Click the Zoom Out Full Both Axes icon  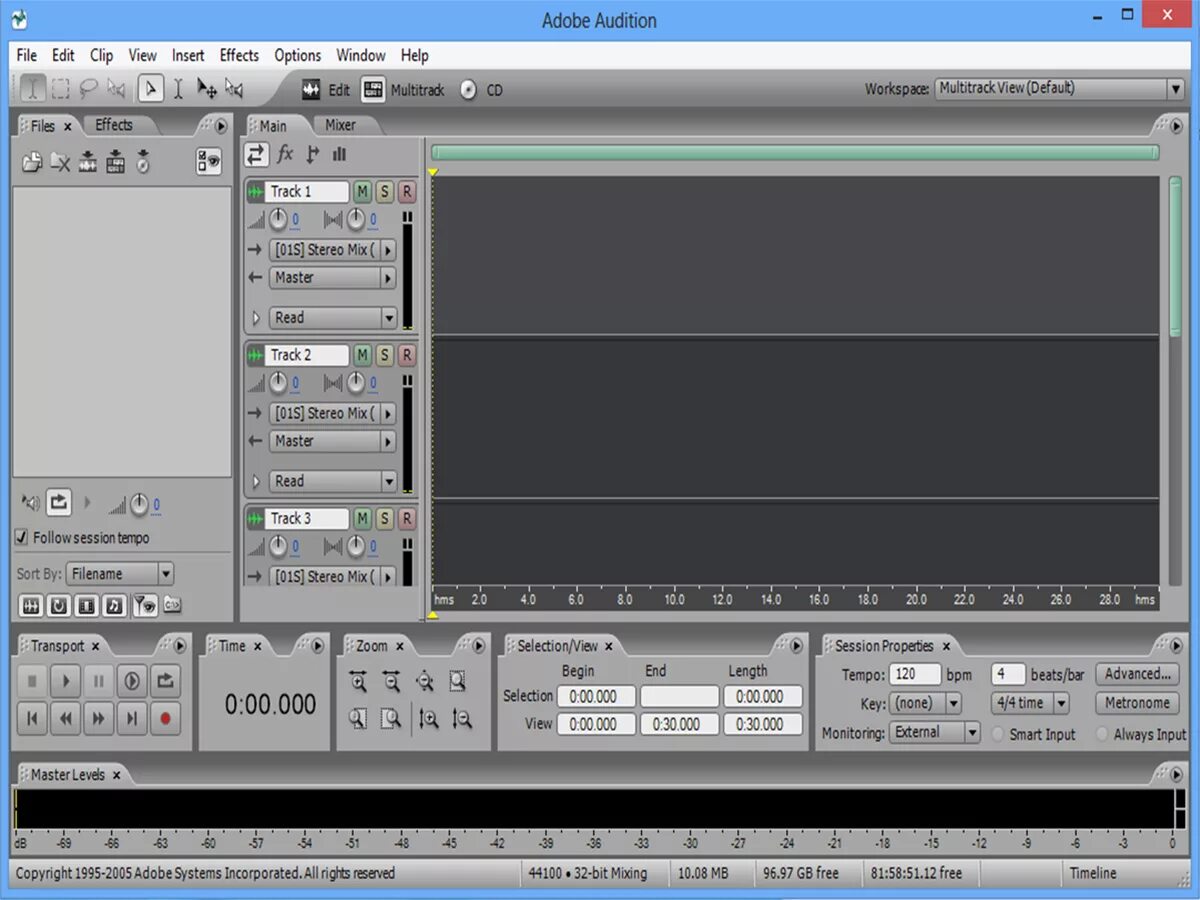coord(424,682)
